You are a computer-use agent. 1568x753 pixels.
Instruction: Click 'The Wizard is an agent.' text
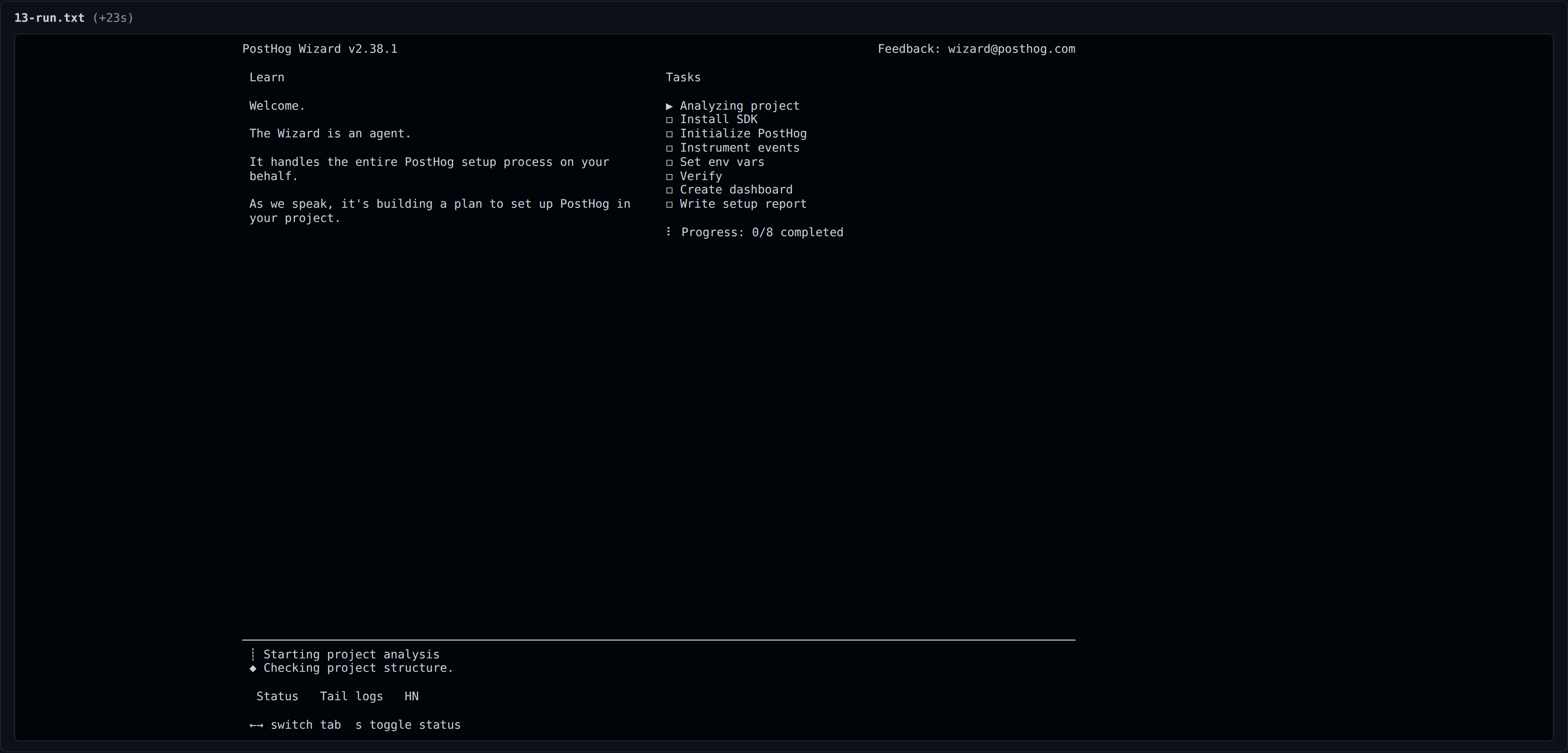coord(330,134)
